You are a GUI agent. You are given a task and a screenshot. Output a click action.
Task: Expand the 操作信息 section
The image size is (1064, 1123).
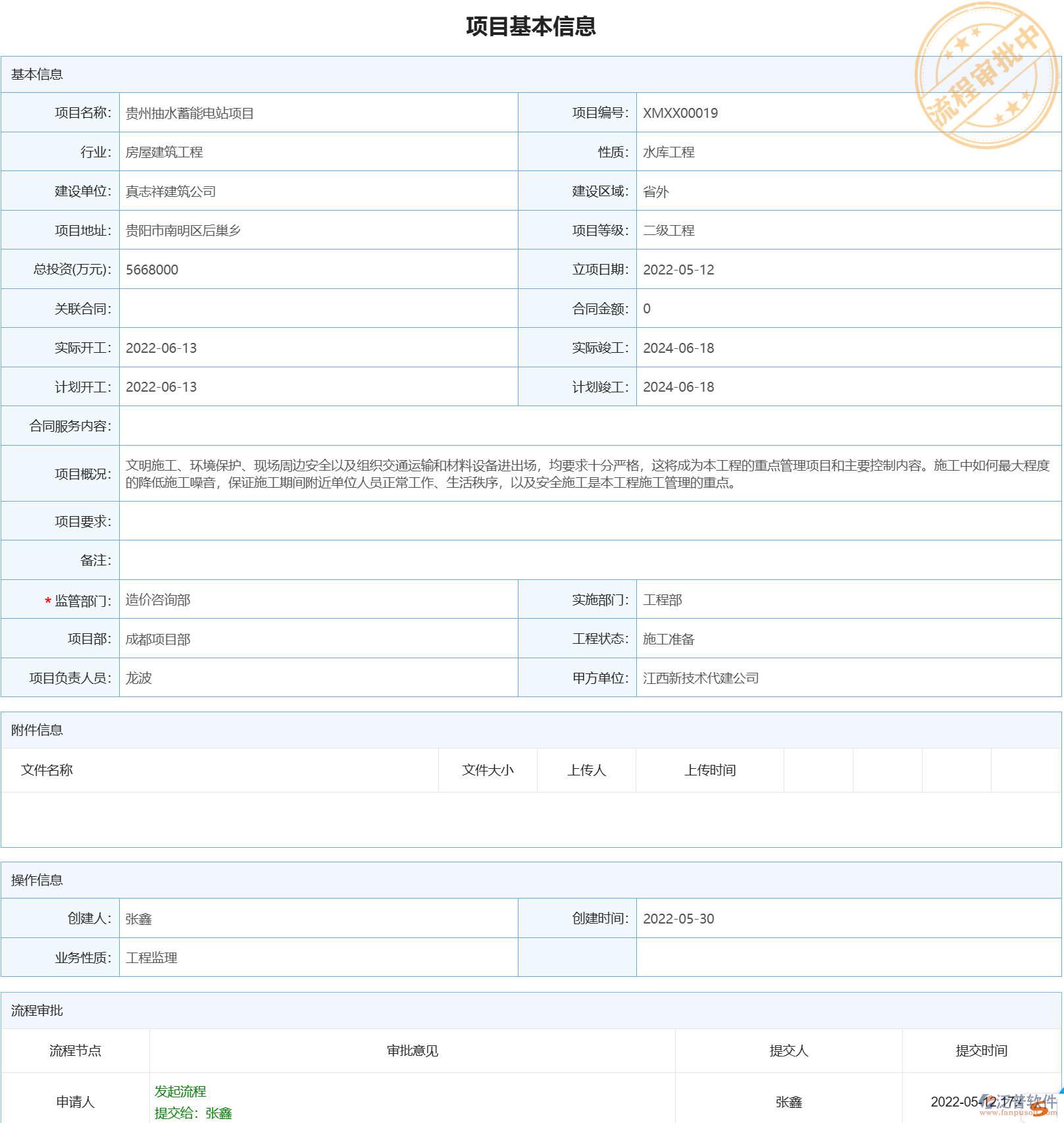tap(36, 879)
